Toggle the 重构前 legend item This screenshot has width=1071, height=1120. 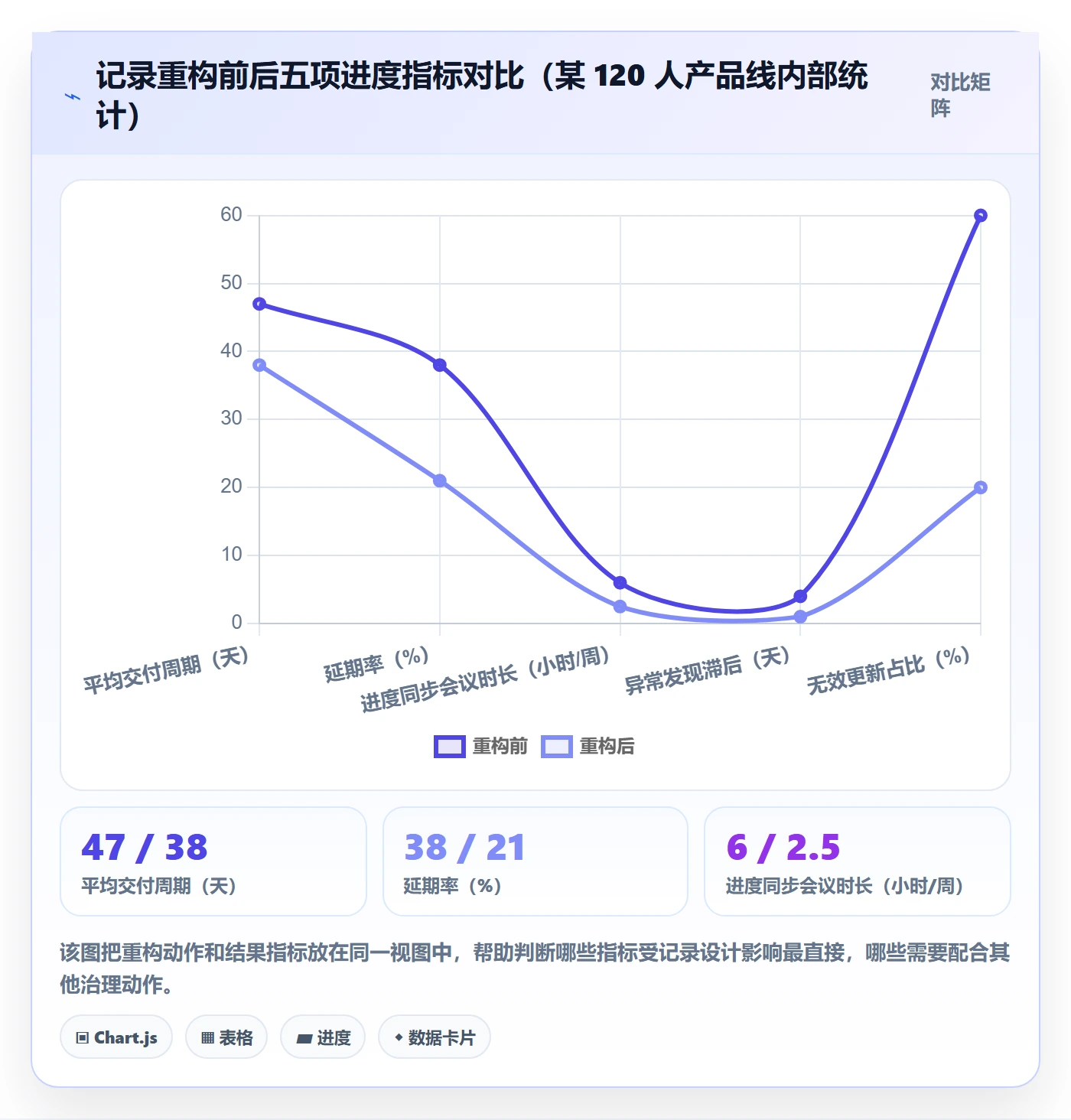(480, 746)
